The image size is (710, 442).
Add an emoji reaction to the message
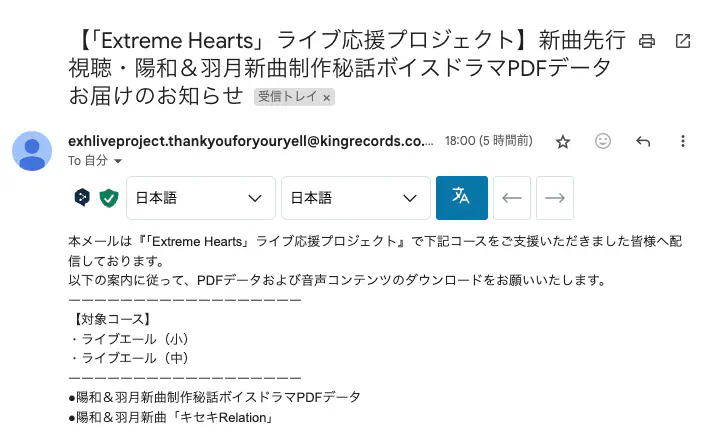[x=603, y=141]
